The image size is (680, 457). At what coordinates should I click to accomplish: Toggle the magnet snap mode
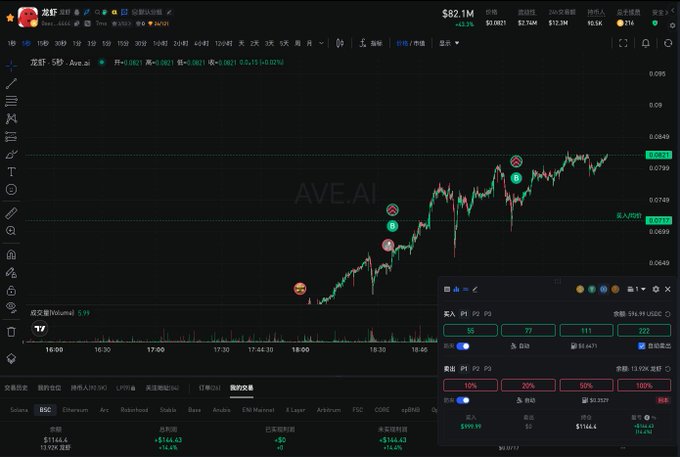11,255
